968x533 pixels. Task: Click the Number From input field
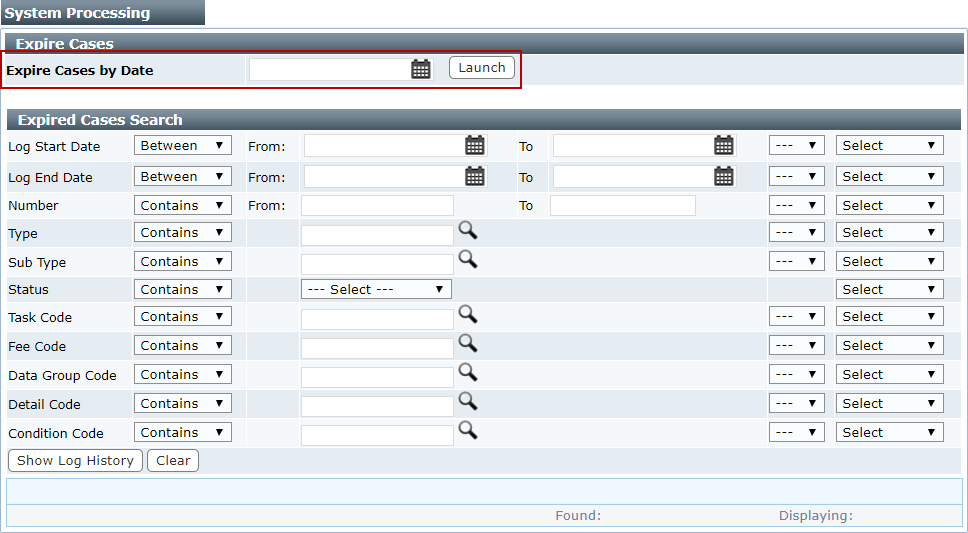coord(363,205)
